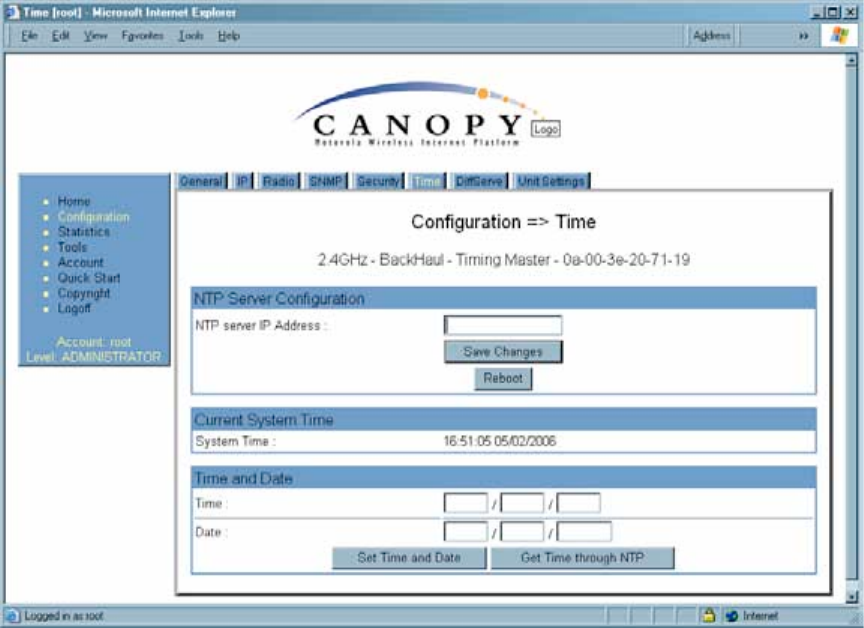
Task: Go to the Home page link
Action: click(x=74, y=201)
